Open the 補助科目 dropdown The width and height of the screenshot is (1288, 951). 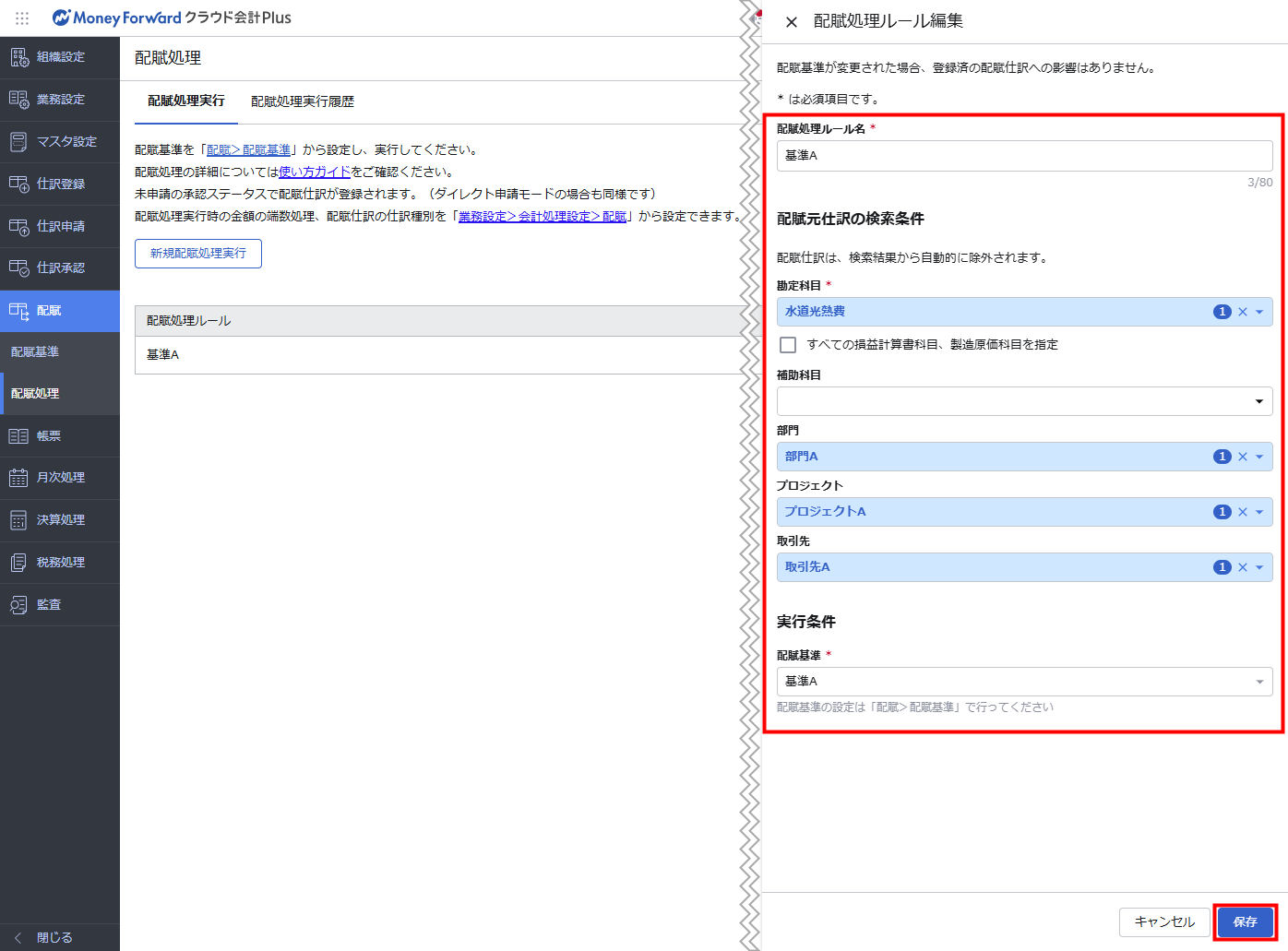pos(1025,401)
